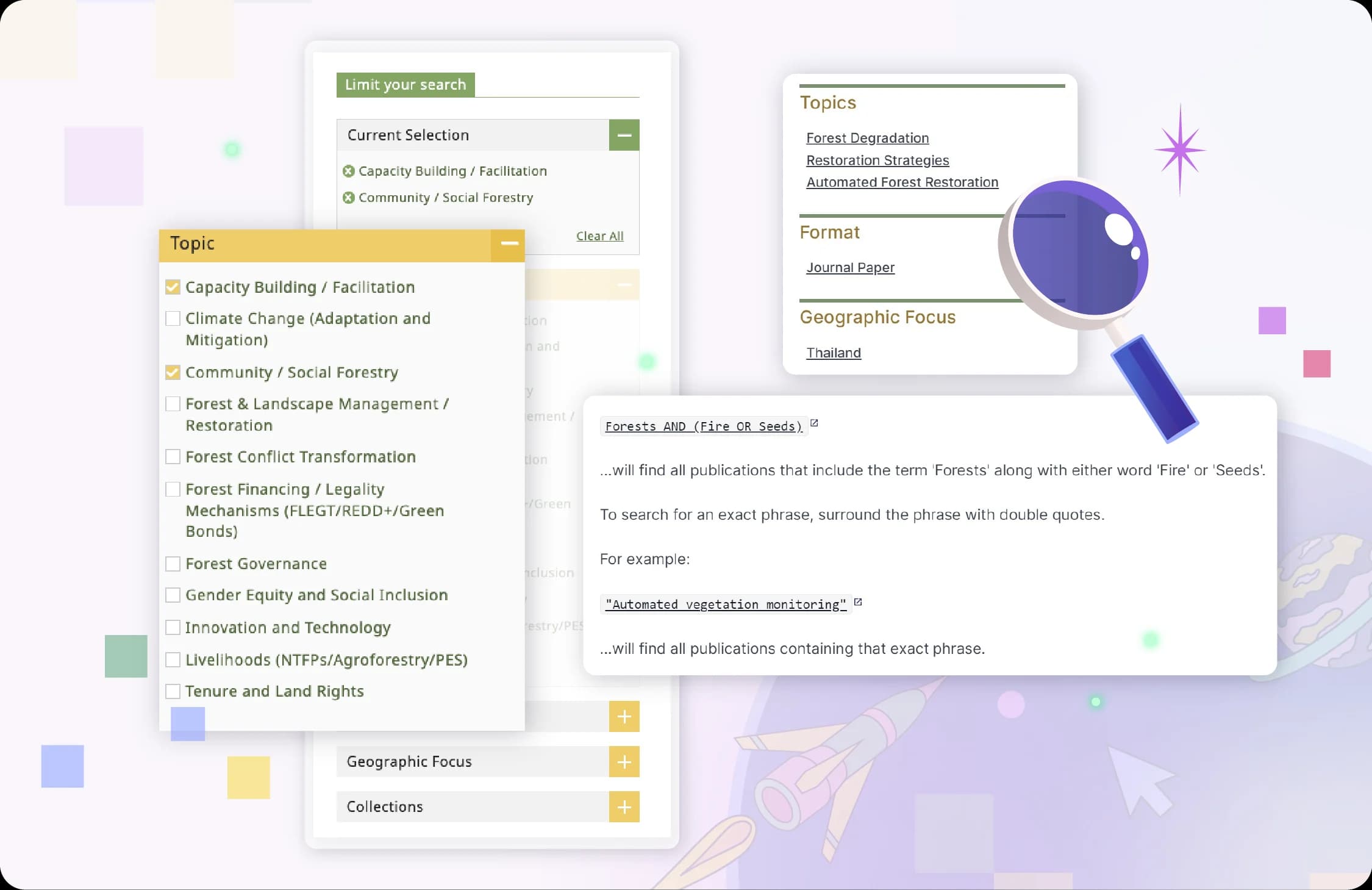Collapse the faded panel behind the Topic box
Viewport: 1372px width, 890px height.
[624, 285]
